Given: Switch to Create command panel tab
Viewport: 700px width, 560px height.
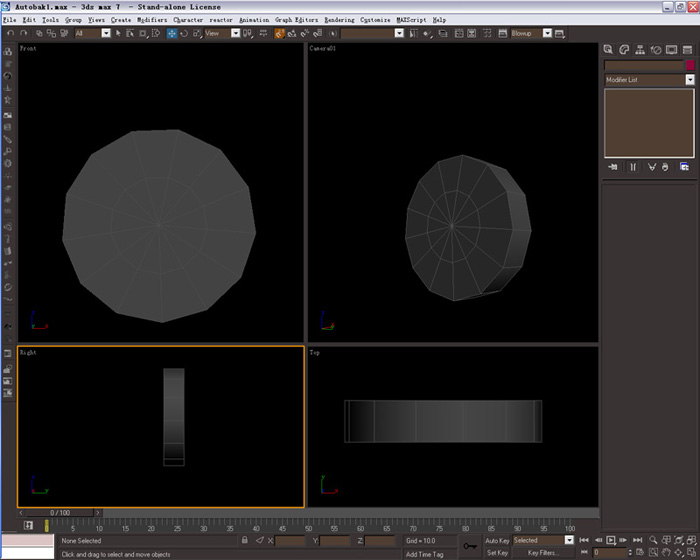Looking at the screenshot, I should [x=608, y=50].
